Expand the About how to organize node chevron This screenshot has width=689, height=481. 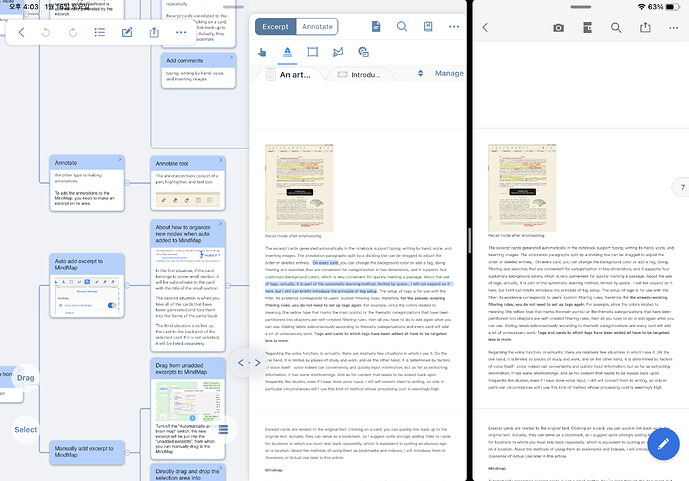pyautogui.click(x=221, y=224)
